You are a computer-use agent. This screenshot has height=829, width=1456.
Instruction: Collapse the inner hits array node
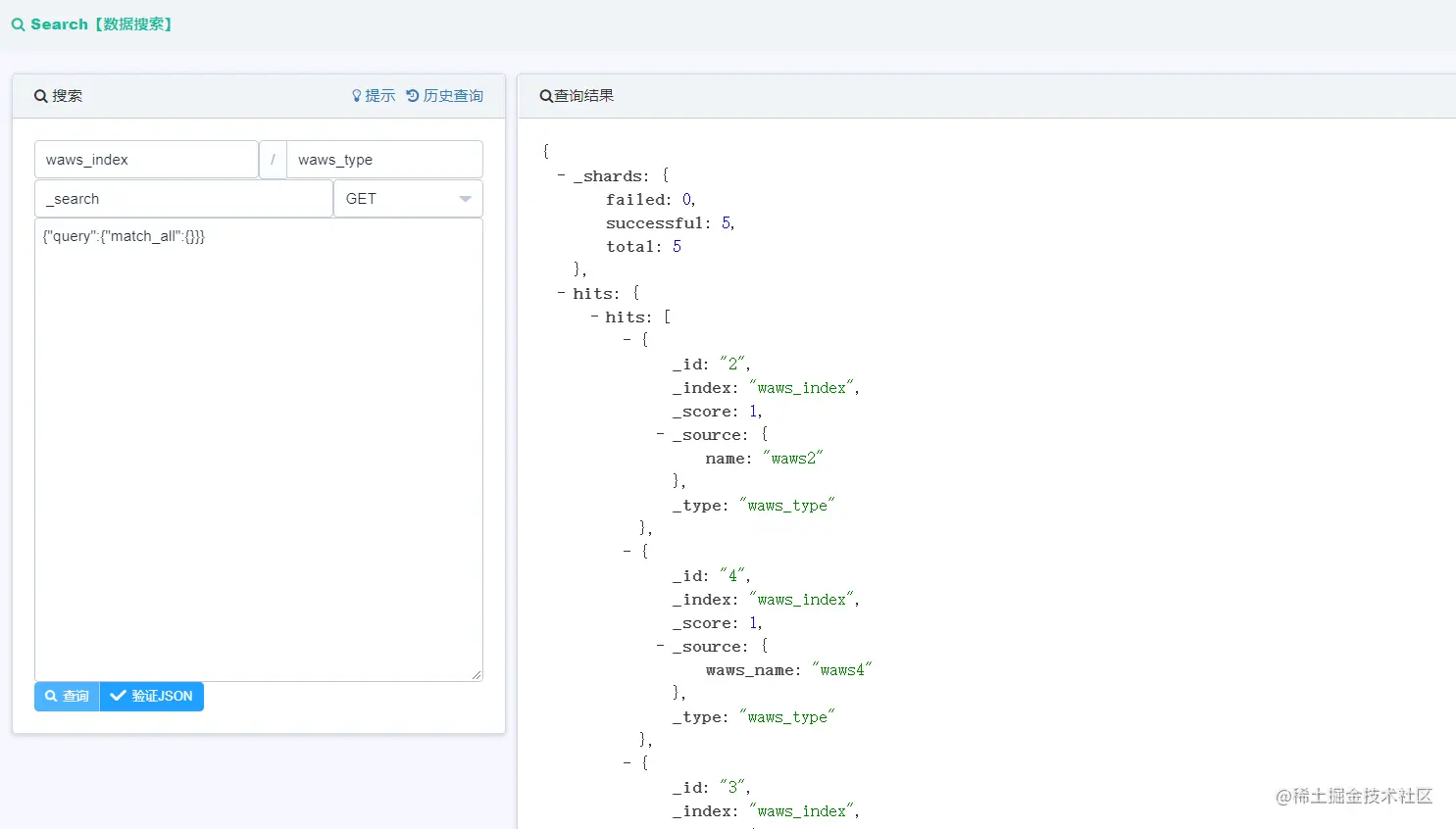point(594,317)
